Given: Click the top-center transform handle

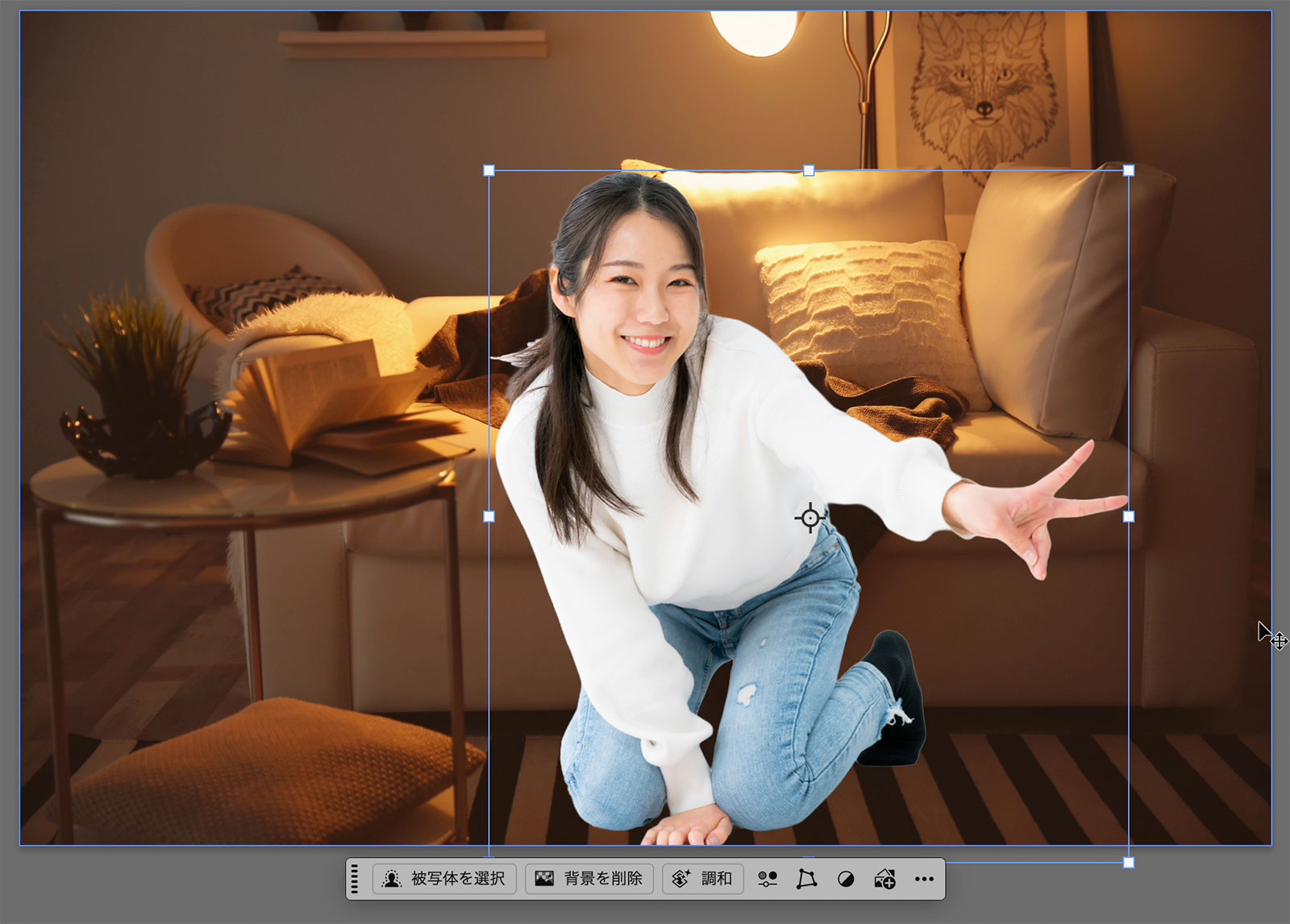Looking at the screenshot, I should [x=809, y=170].
